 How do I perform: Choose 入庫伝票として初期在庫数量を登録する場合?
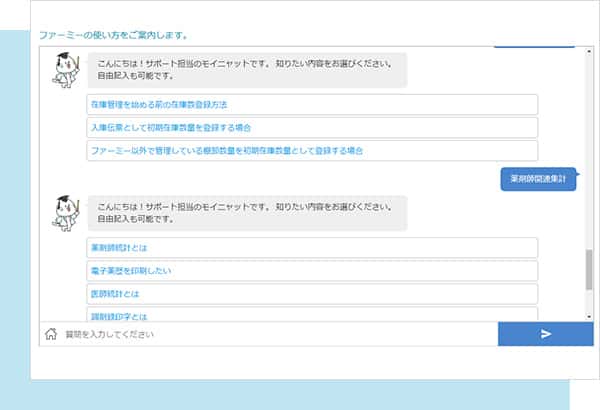tap(312, 127)
